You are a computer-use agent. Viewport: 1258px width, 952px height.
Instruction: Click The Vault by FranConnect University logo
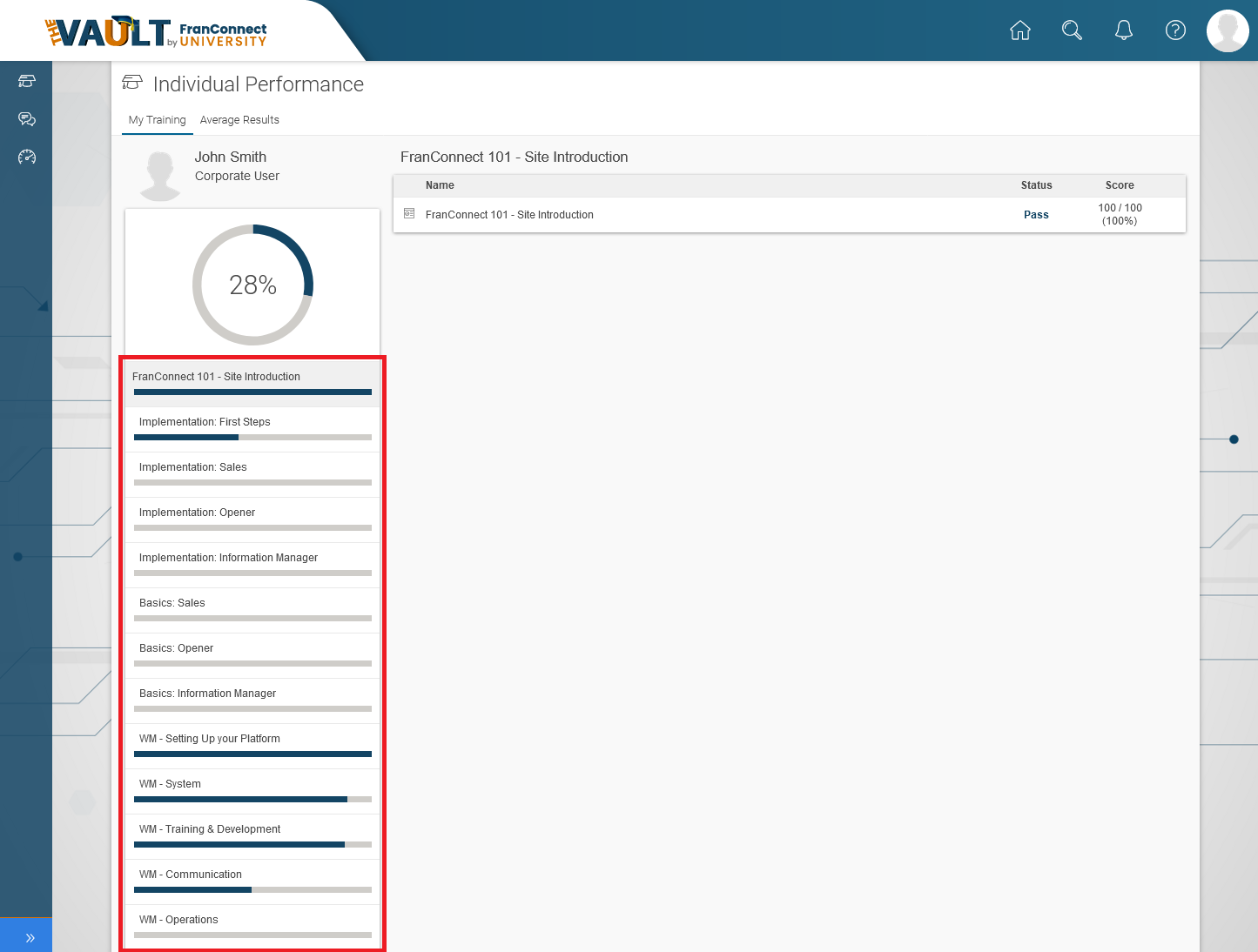[x=157, y=32]
